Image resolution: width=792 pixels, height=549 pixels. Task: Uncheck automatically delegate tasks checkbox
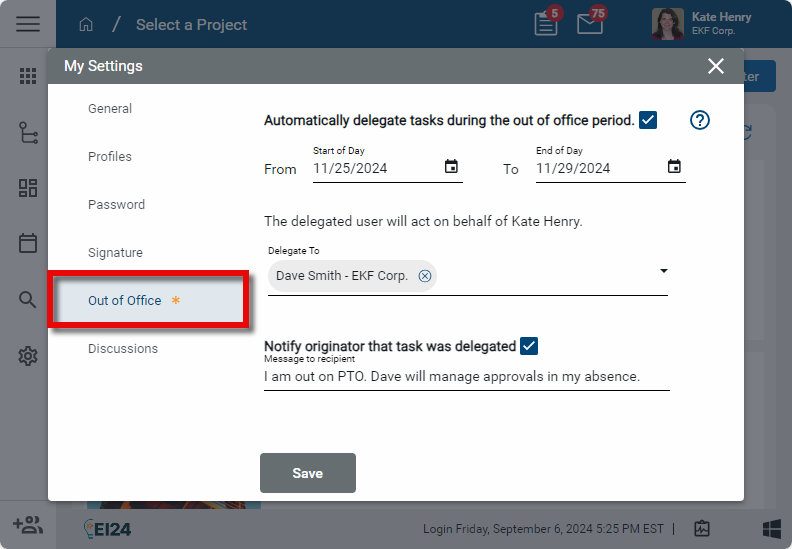pyautogui.click(x=648, y=120)
